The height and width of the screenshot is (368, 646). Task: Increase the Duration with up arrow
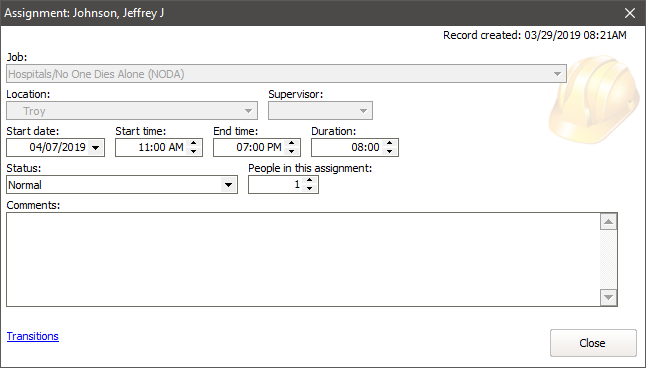coord(390,143)
